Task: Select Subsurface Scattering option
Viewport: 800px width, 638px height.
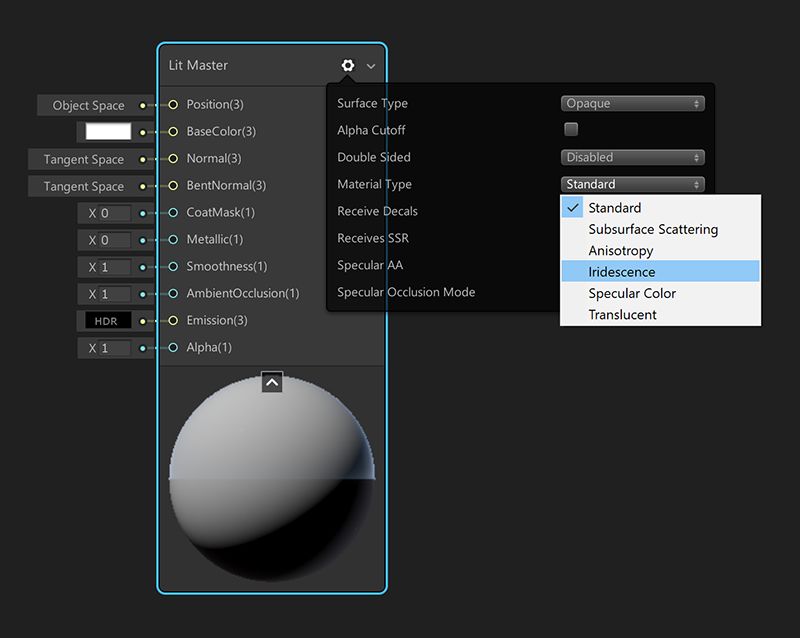Action: click(660, 229)
